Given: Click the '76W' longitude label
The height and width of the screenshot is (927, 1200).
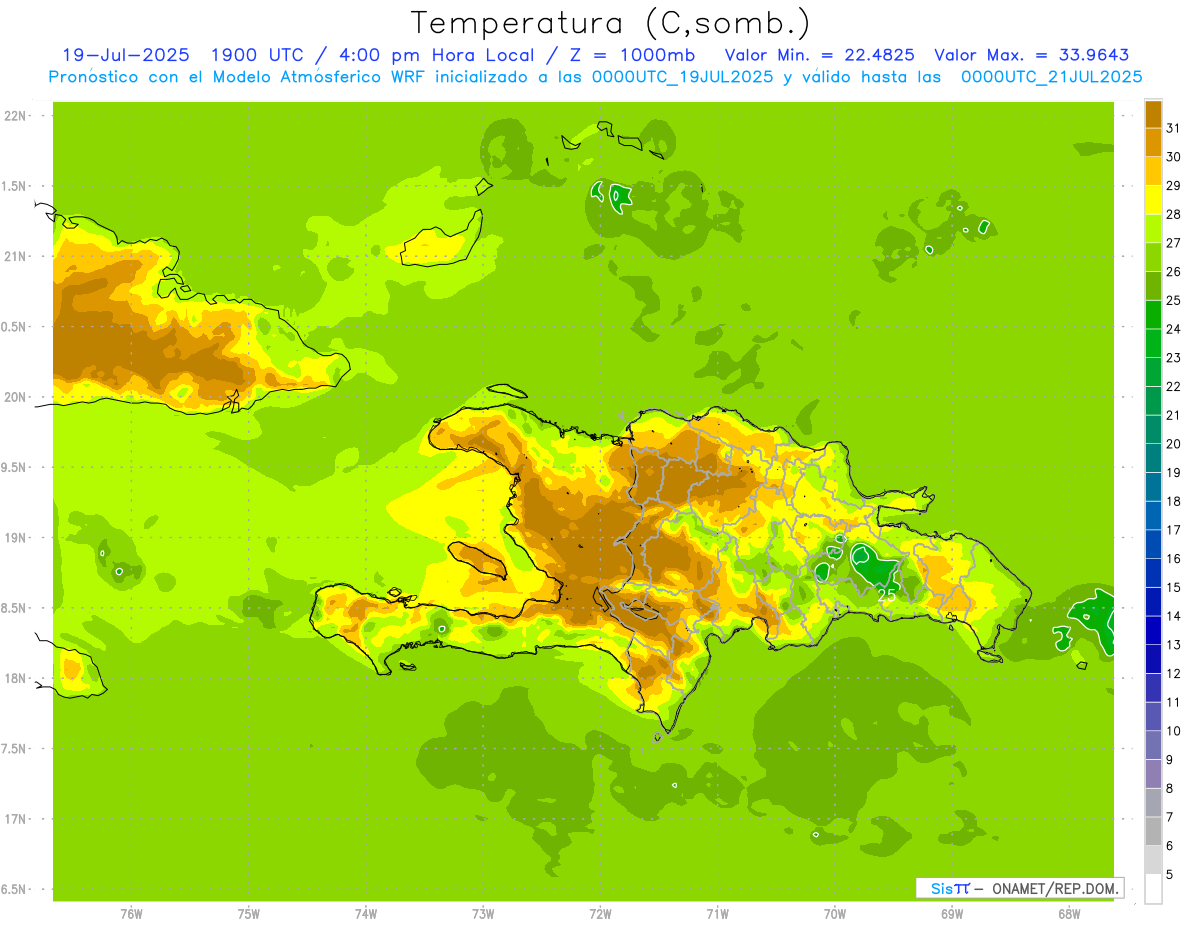Looking at the screenshot, I should 131,914.
